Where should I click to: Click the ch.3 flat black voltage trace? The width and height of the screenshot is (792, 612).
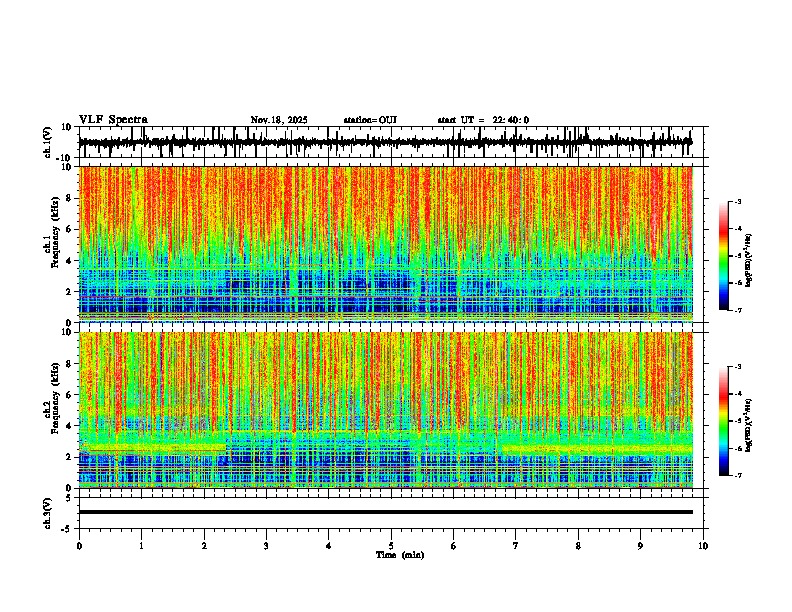(x=386, y=512)
